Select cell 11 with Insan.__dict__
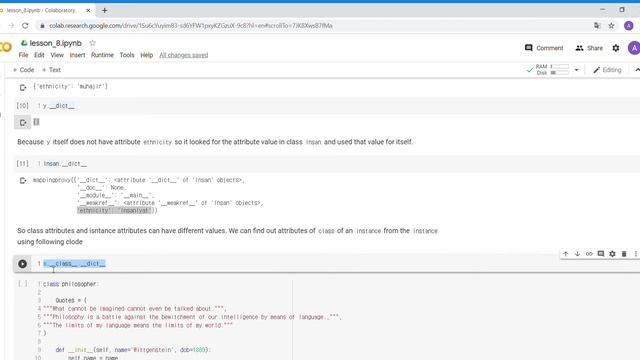 click(x=327, y=164)
